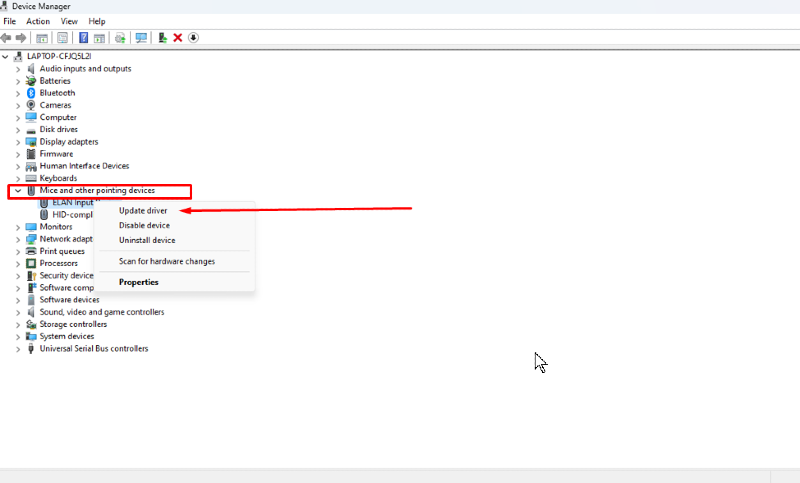
Task: Click the gear with green arrow toolbar icon
Action: [x=120, y=38]
